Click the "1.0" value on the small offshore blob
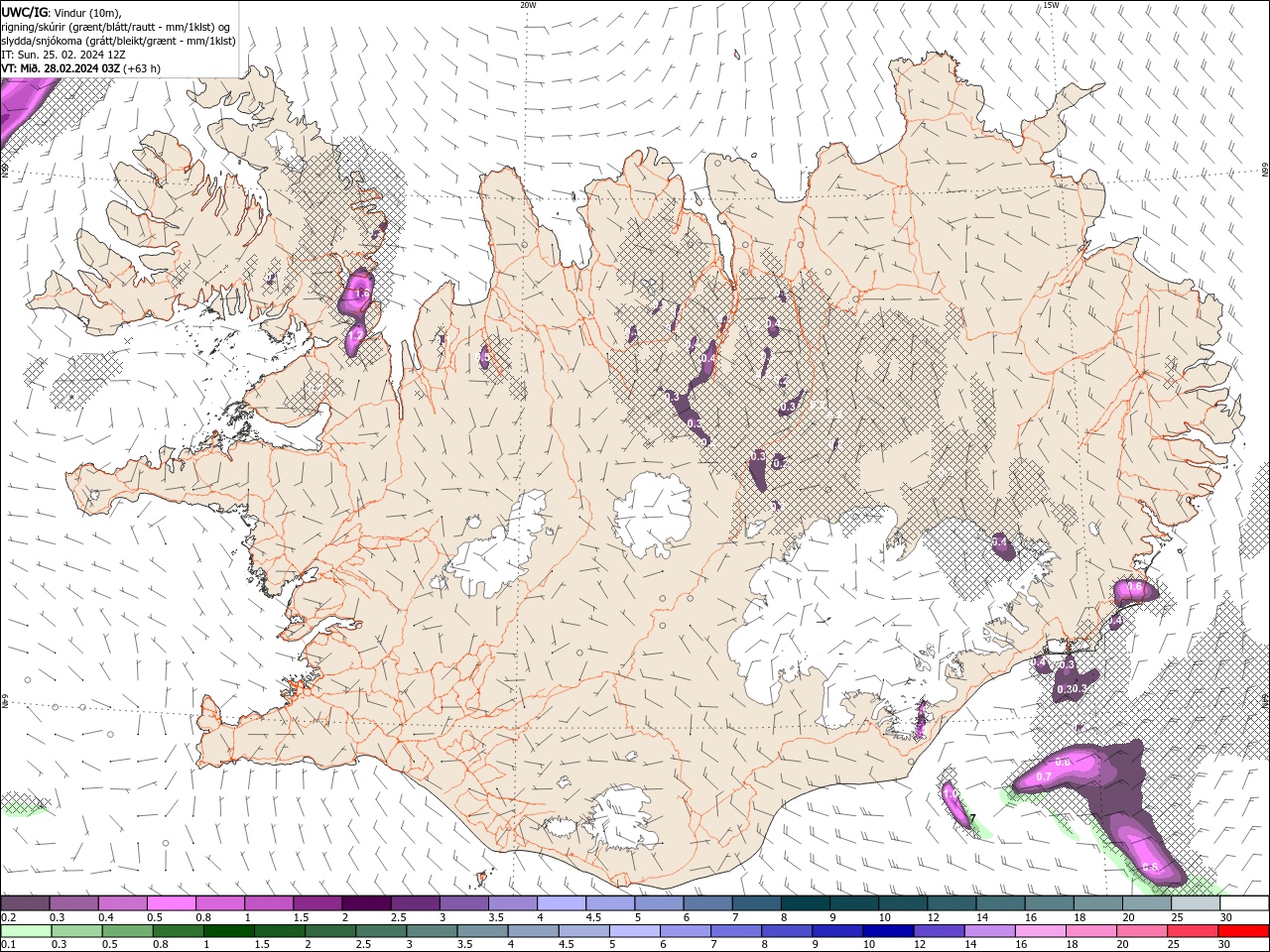The height and width of the screenshot is (952, 1270). pos(951,795)
